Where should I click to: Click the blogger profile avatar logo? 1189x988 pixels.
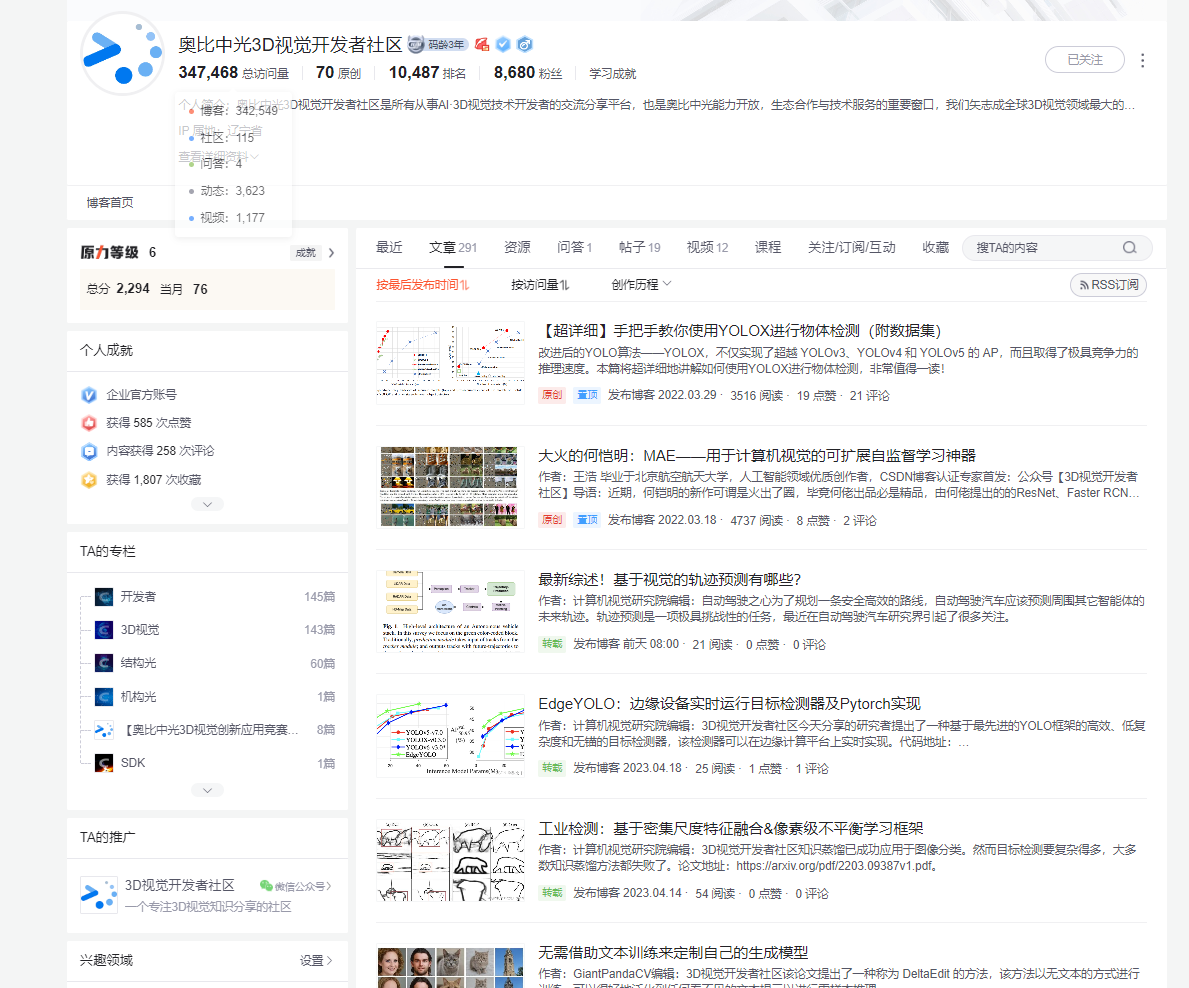pos(122,53)
